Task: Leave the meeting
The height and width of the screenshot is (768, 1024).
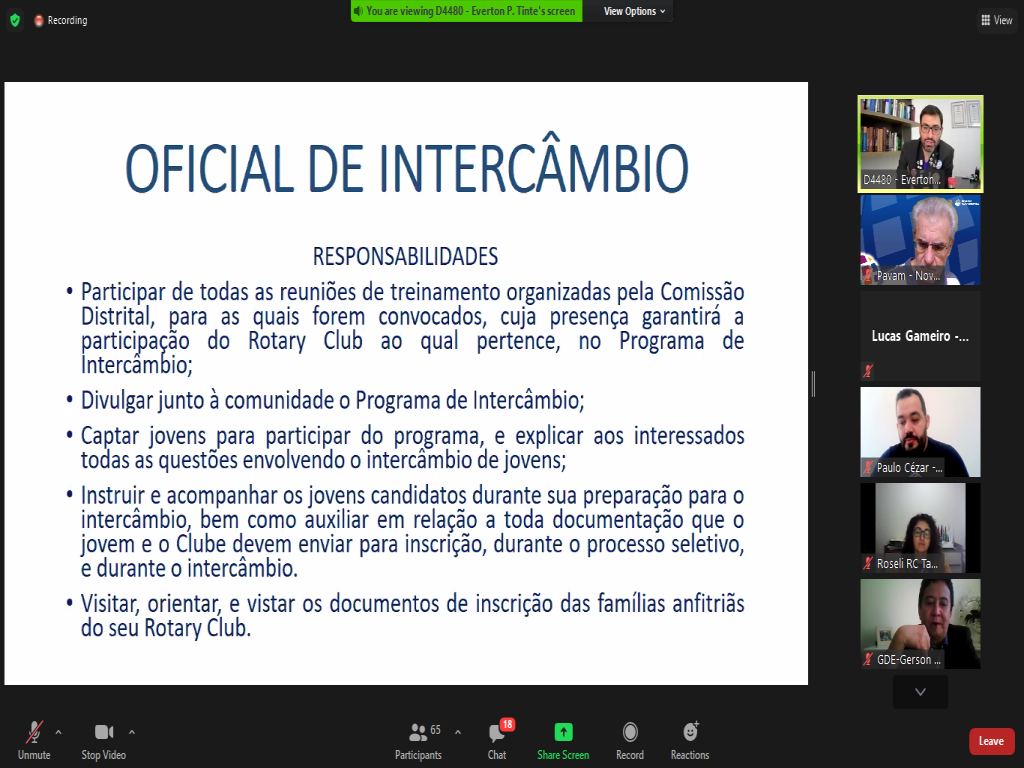Action: pos(991,741)
